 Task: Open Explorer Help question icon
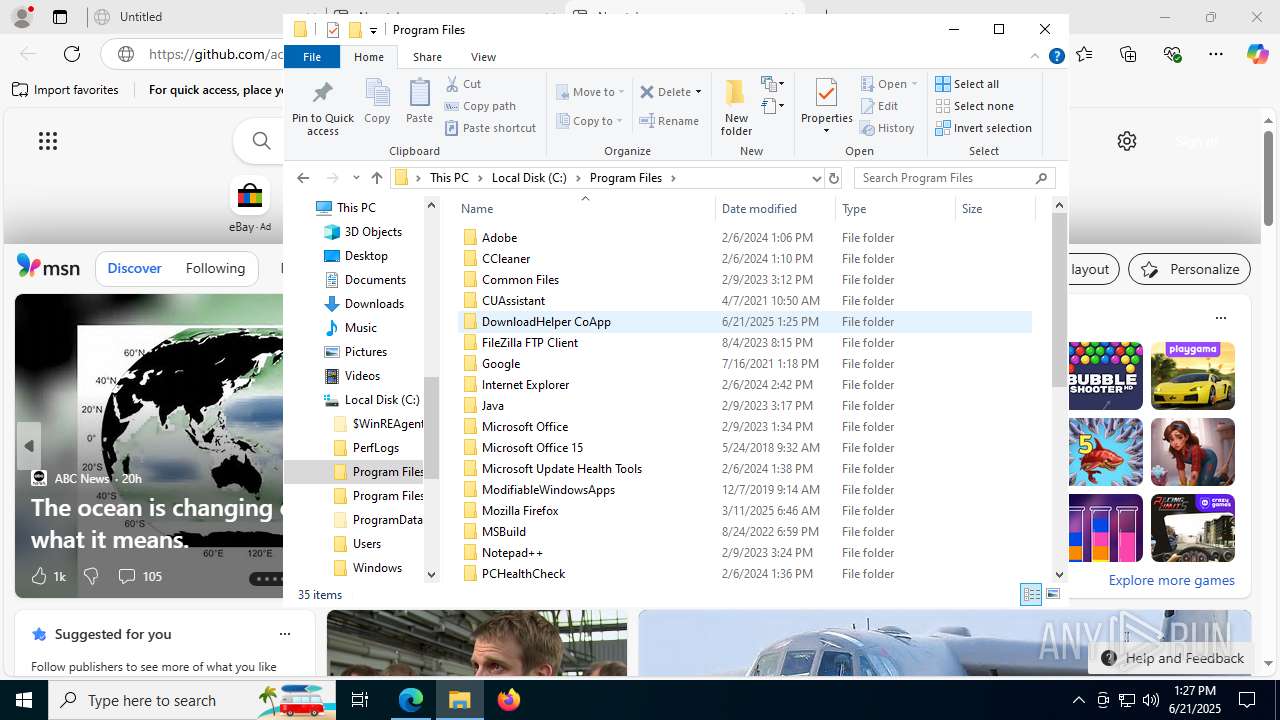click(x=1056, y=57)
